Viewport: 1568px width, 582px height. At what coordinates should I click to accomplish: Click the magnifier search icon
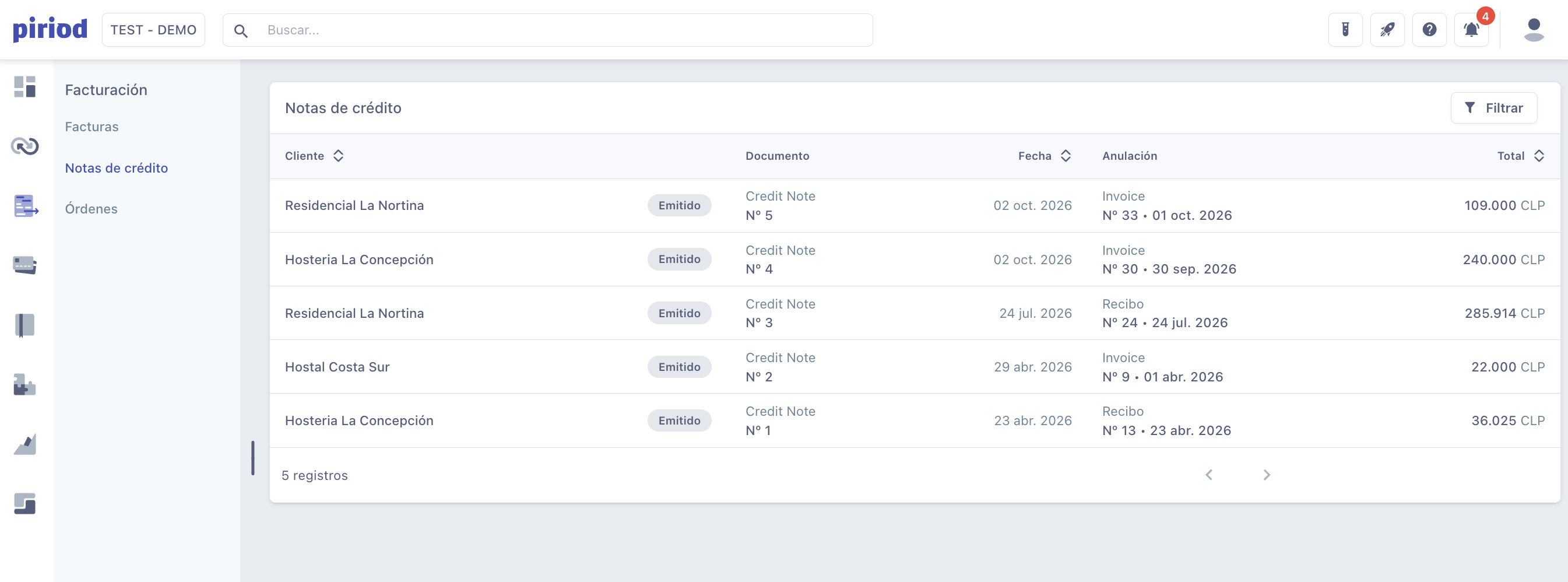pyautogui.click(x=241, y=30)
